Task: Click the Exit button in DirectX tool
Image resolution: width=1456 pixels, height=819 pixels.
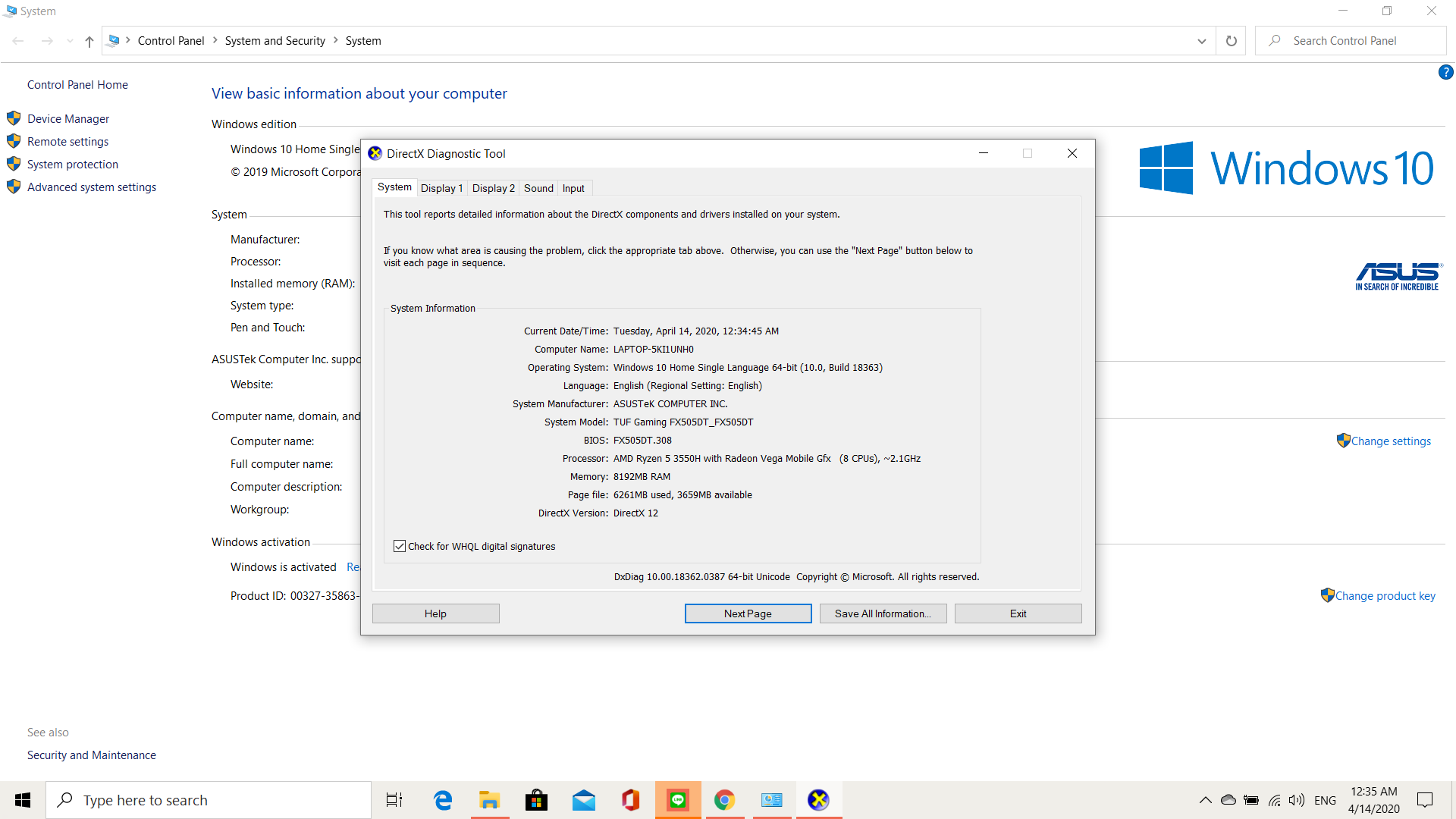Action: point(1018,613)
